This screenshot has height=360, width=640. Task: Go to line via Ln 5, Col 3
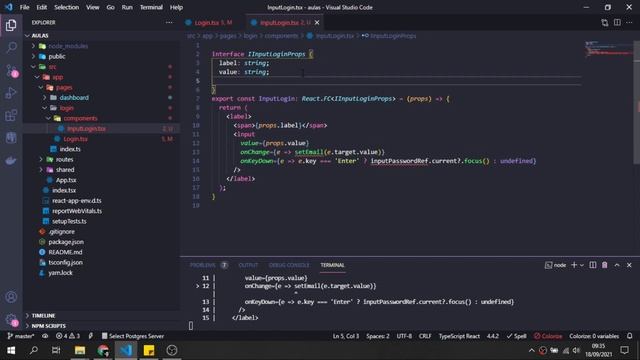[346, 336]
